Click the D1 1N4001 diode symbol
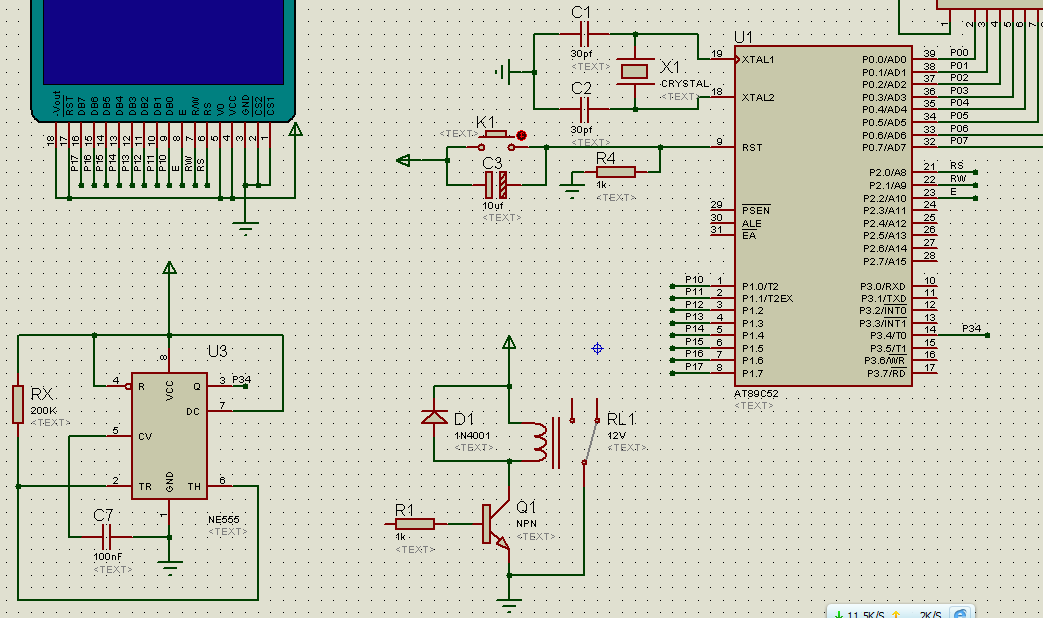Image resolution: width=1043 pixels, height=618 pixels. tap(434, 417)
